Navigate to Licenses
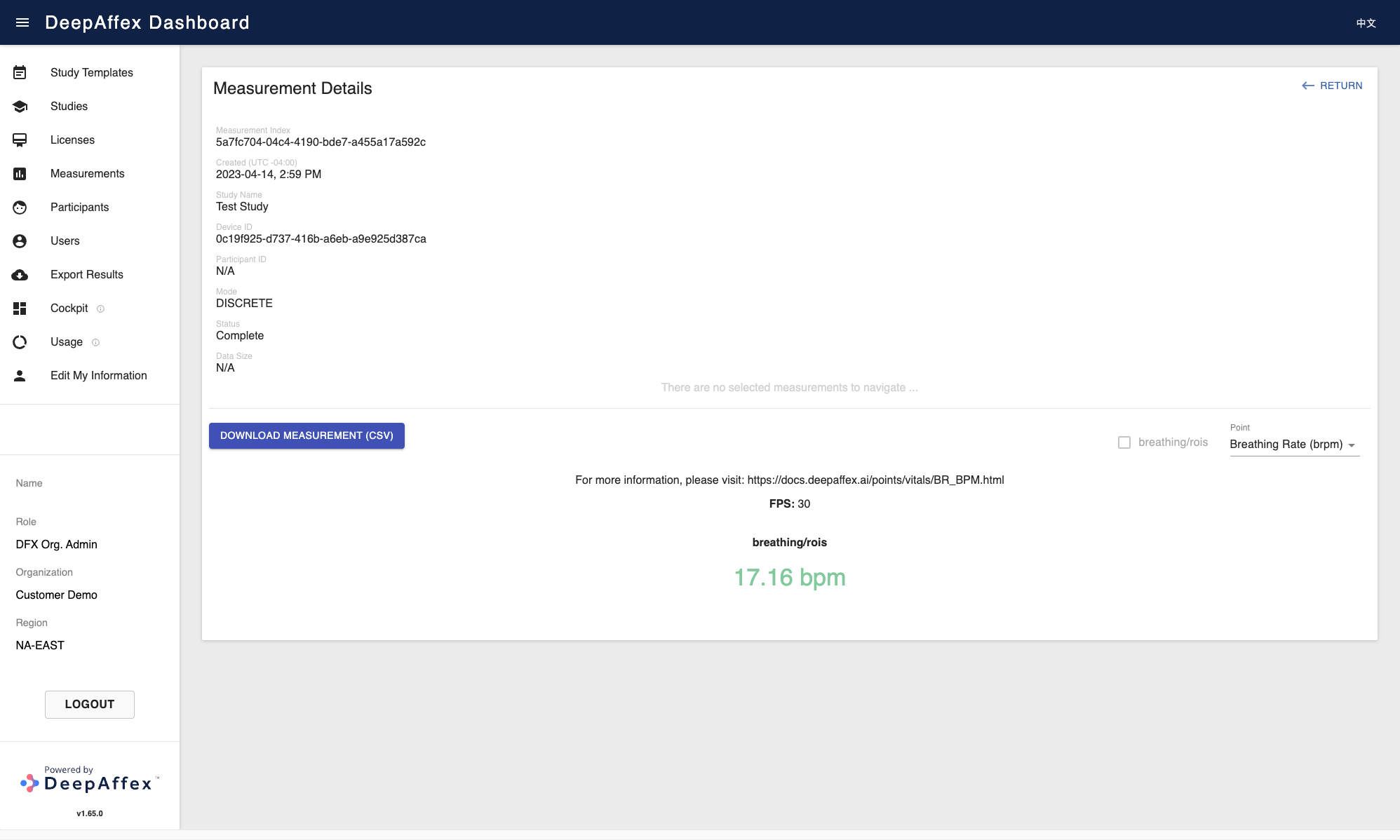Screen dimensions: 1400x840 click(90, 140)
